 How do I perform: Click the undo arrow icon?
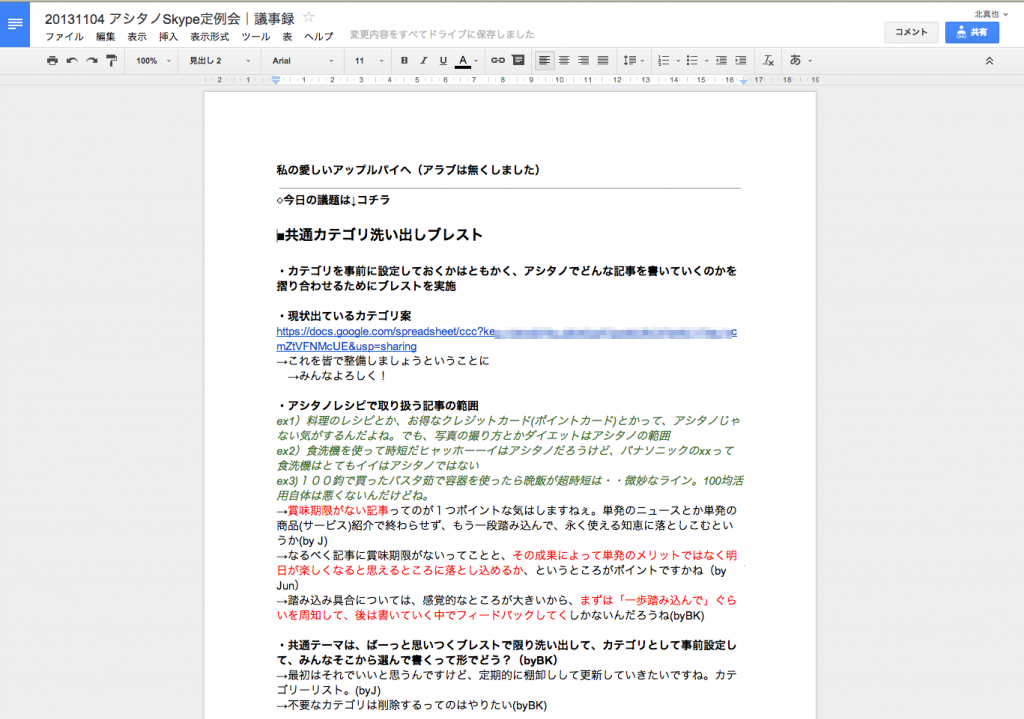(x=72, y=61)
